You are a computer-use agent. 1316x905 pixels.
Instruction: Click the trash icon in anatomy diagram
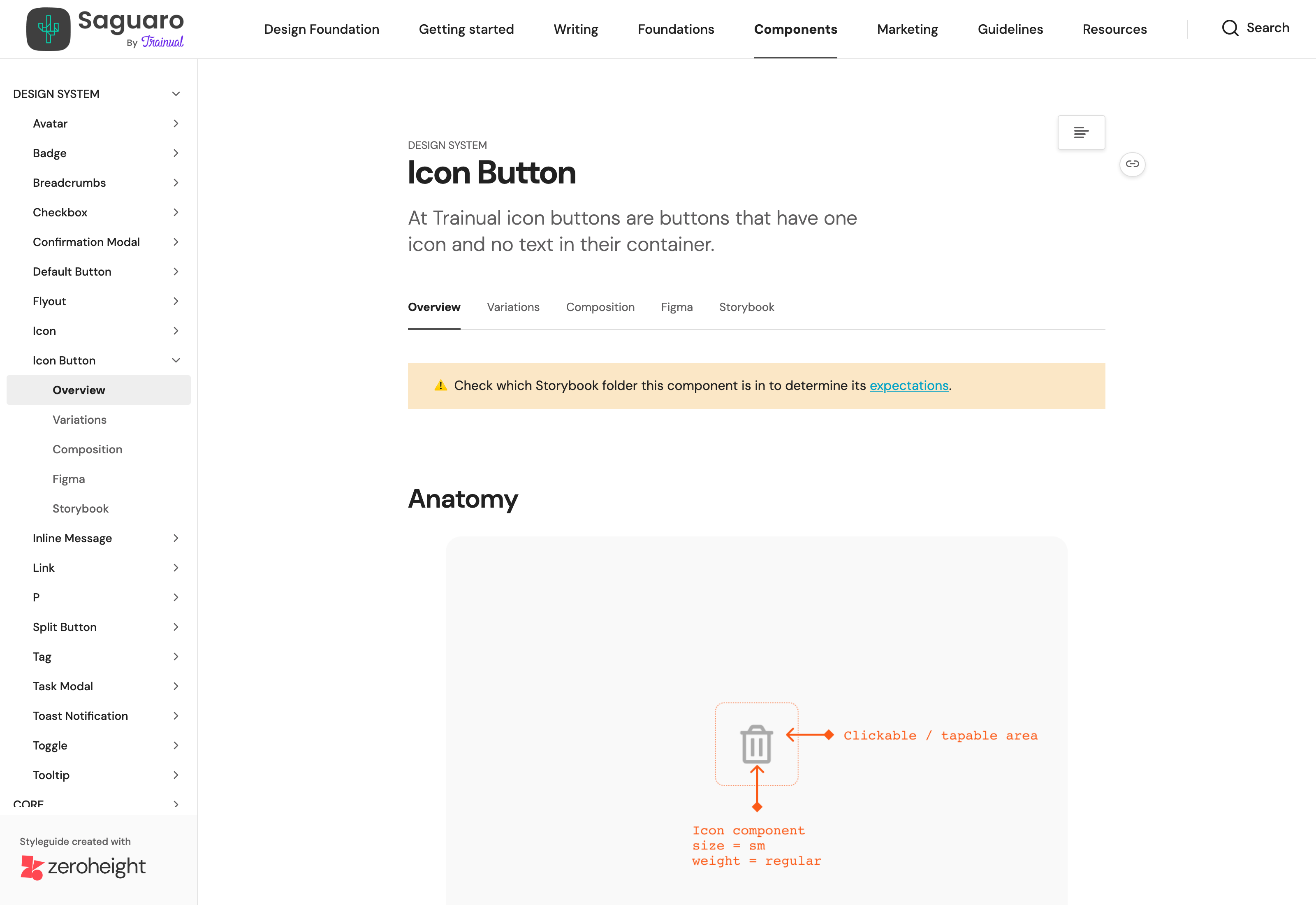[x=756, y=744]
